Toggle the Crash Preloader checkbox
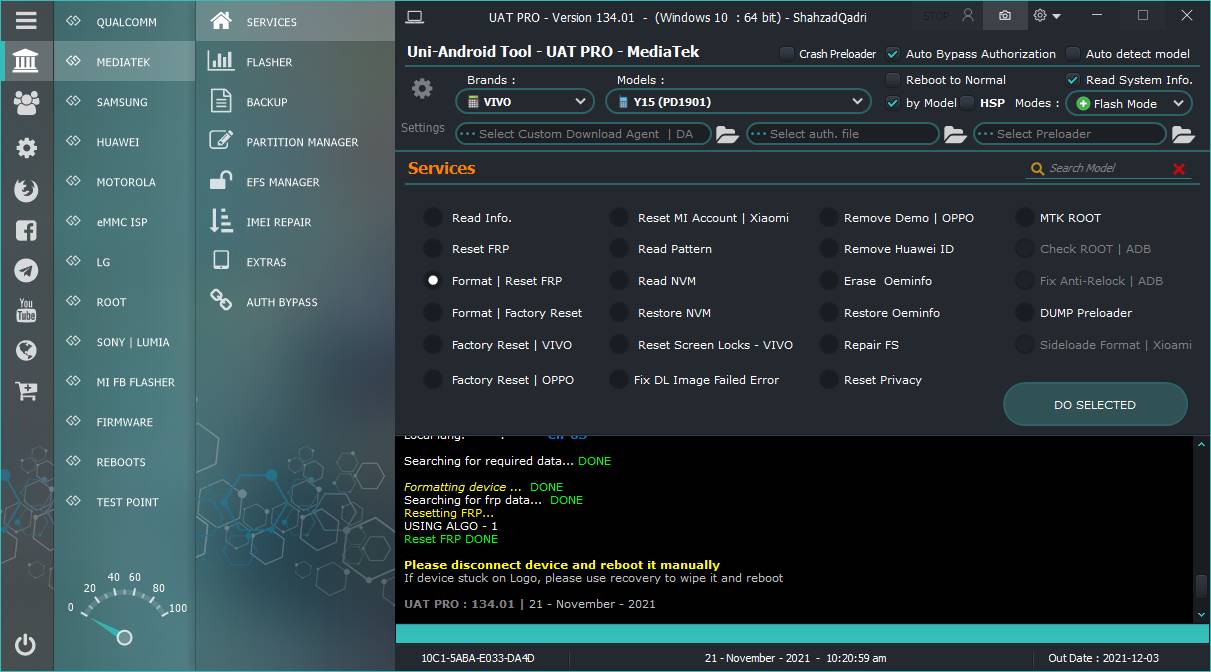 (787, 54)
